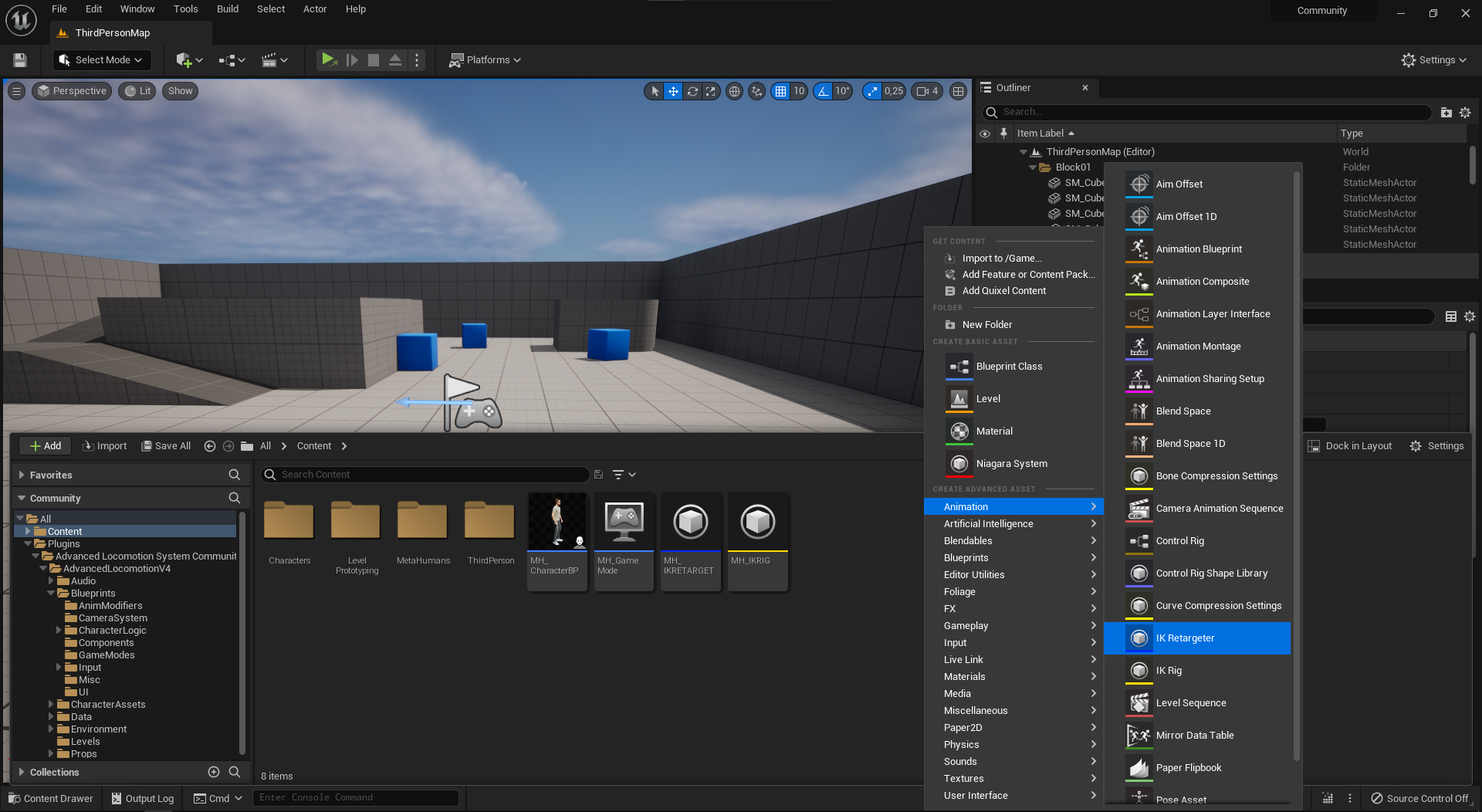Toggle surface snapping icon in viewport

tap(757, 91)
